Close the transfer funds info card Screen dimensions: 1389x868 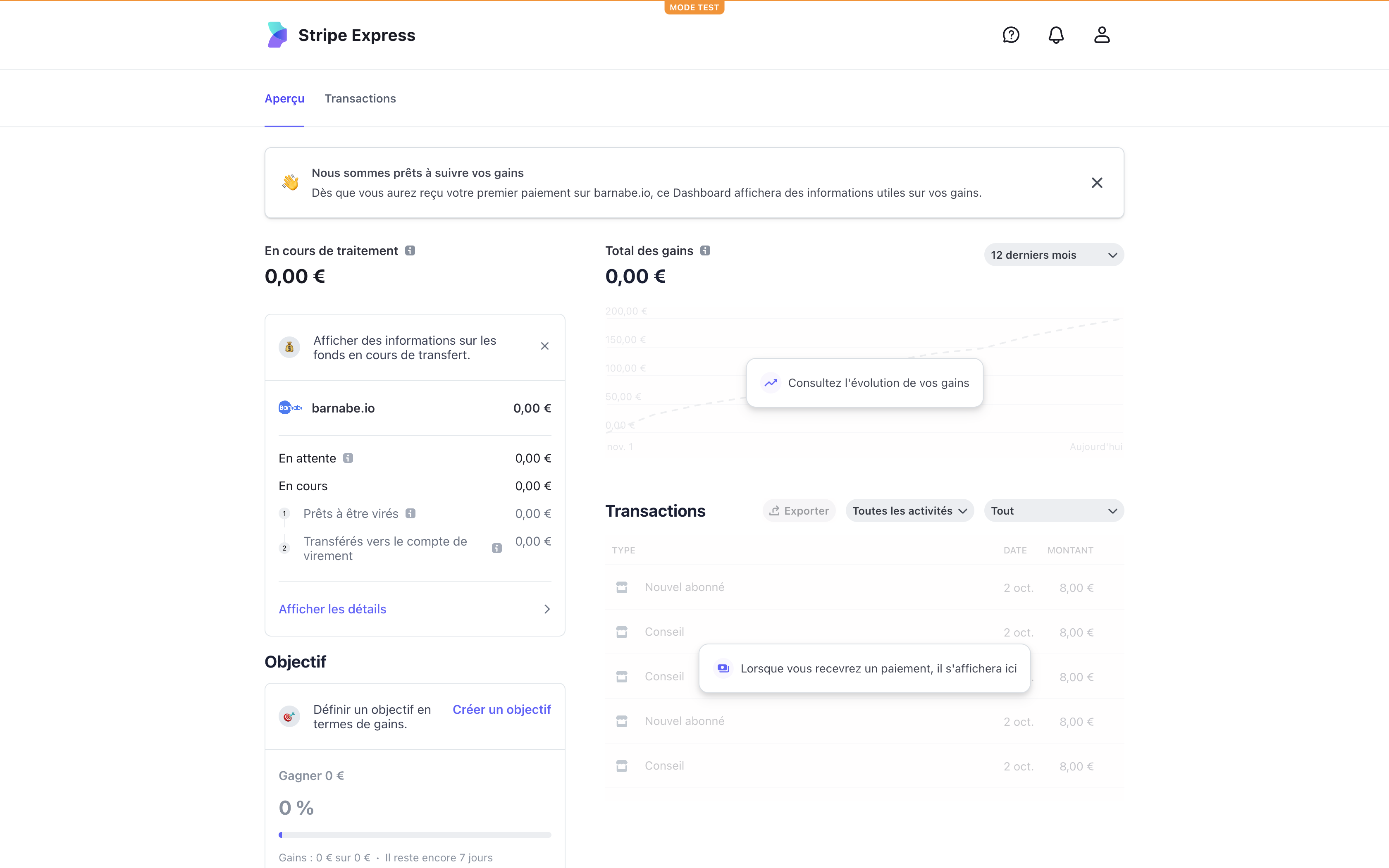545,346
